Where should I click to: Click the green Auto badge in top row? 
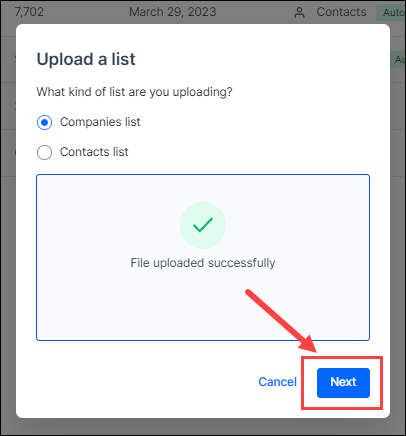[391, 13]
